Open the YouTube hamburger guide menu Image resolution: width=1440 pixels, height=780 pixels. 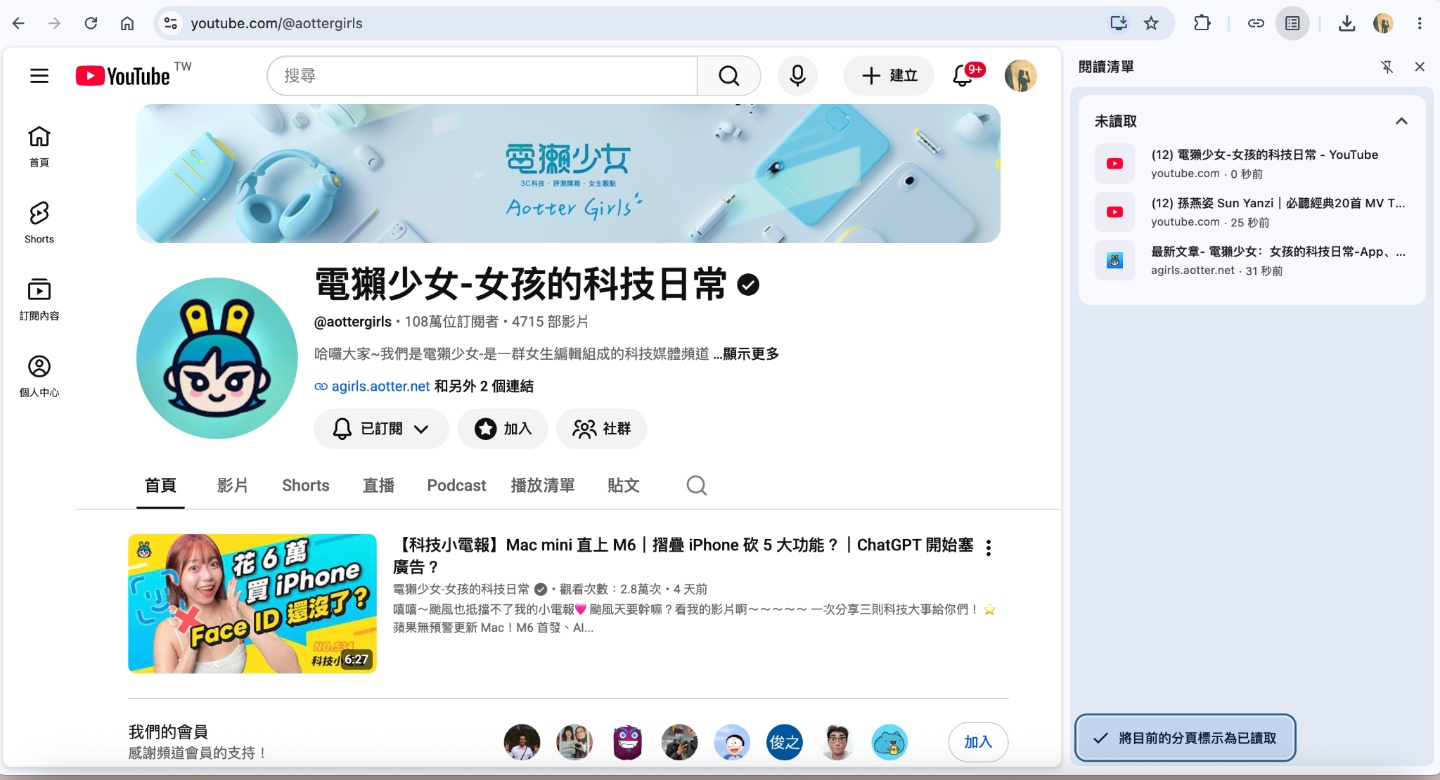[39, 76]
